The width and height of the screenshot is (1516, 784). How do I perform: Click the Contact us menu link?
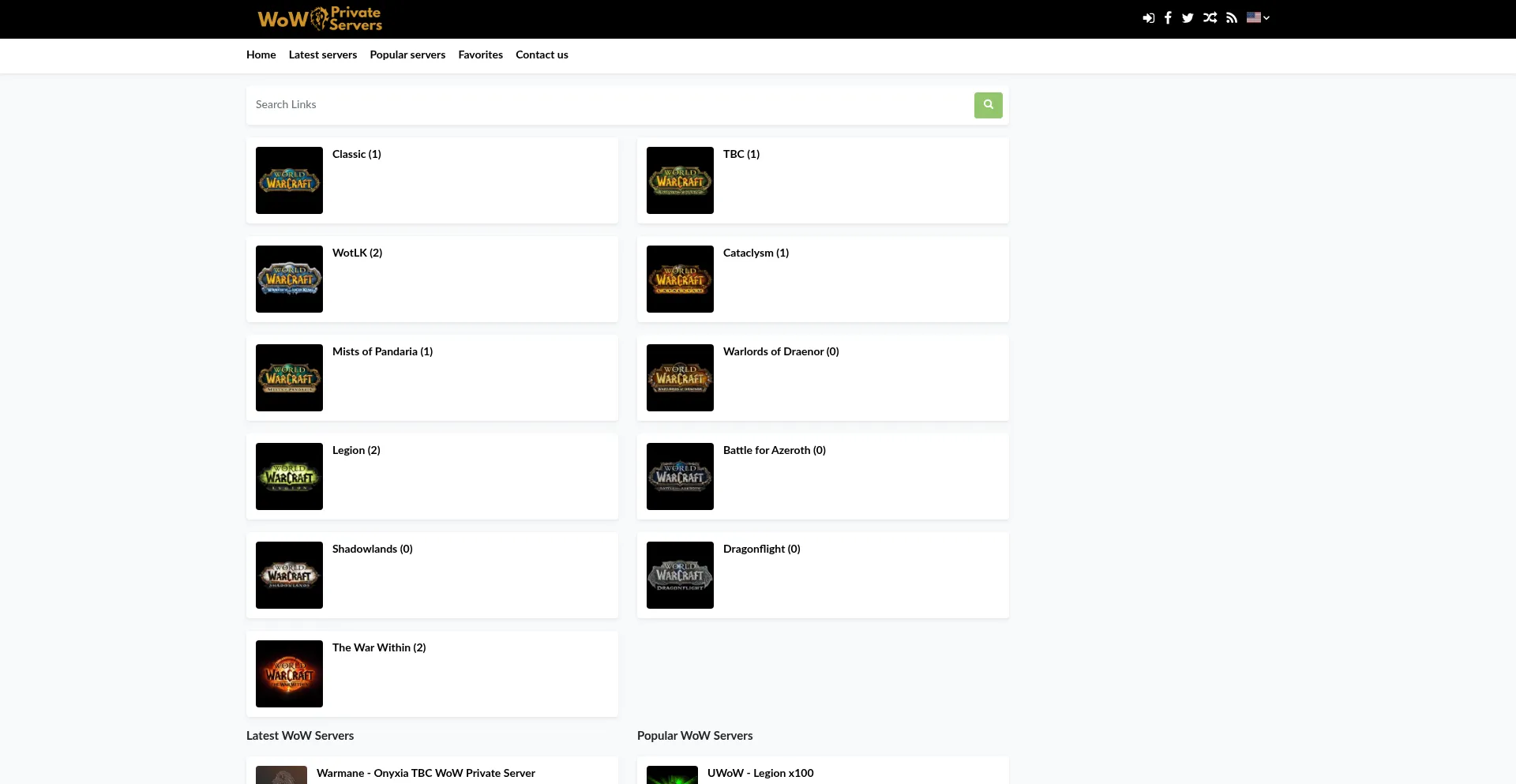point(542,55)
